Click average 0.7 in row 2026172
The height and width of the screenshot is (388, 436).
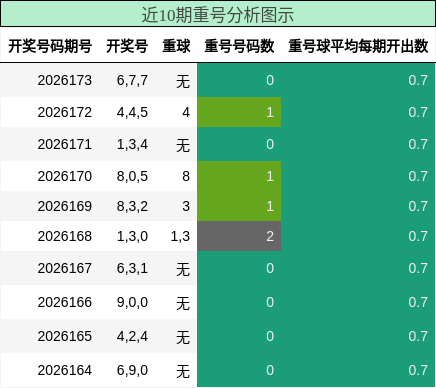tap(418, 112)
